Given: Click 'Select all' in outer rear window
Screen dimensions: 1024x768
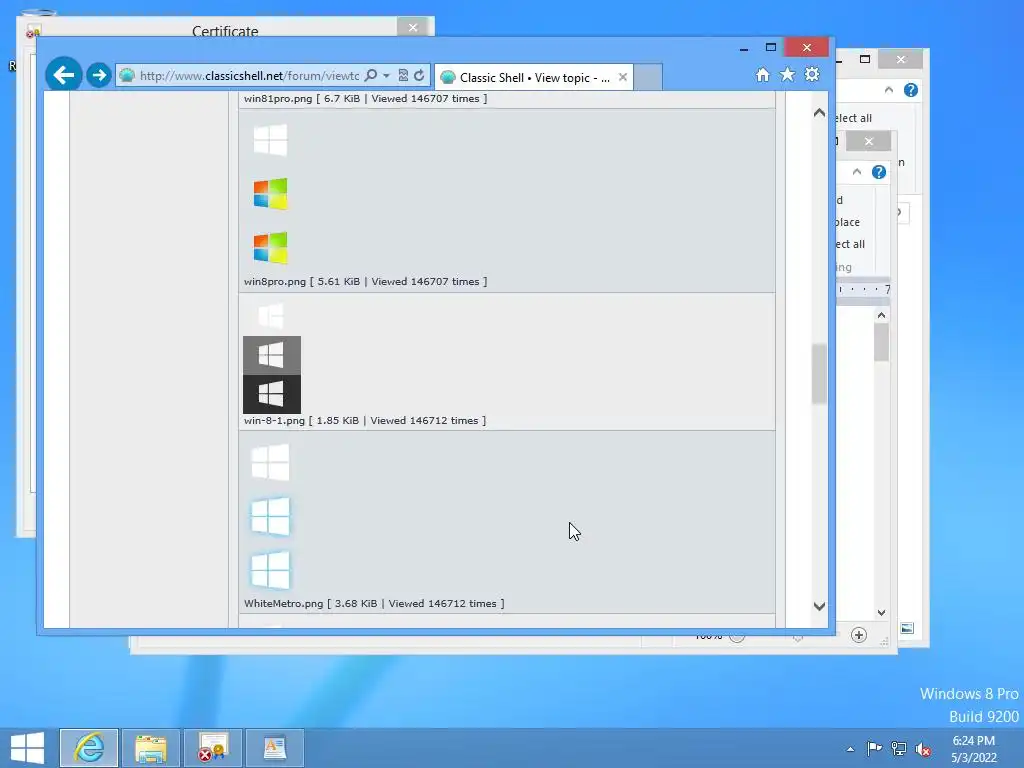Looking at the screenshot, I should click(854, 118).
